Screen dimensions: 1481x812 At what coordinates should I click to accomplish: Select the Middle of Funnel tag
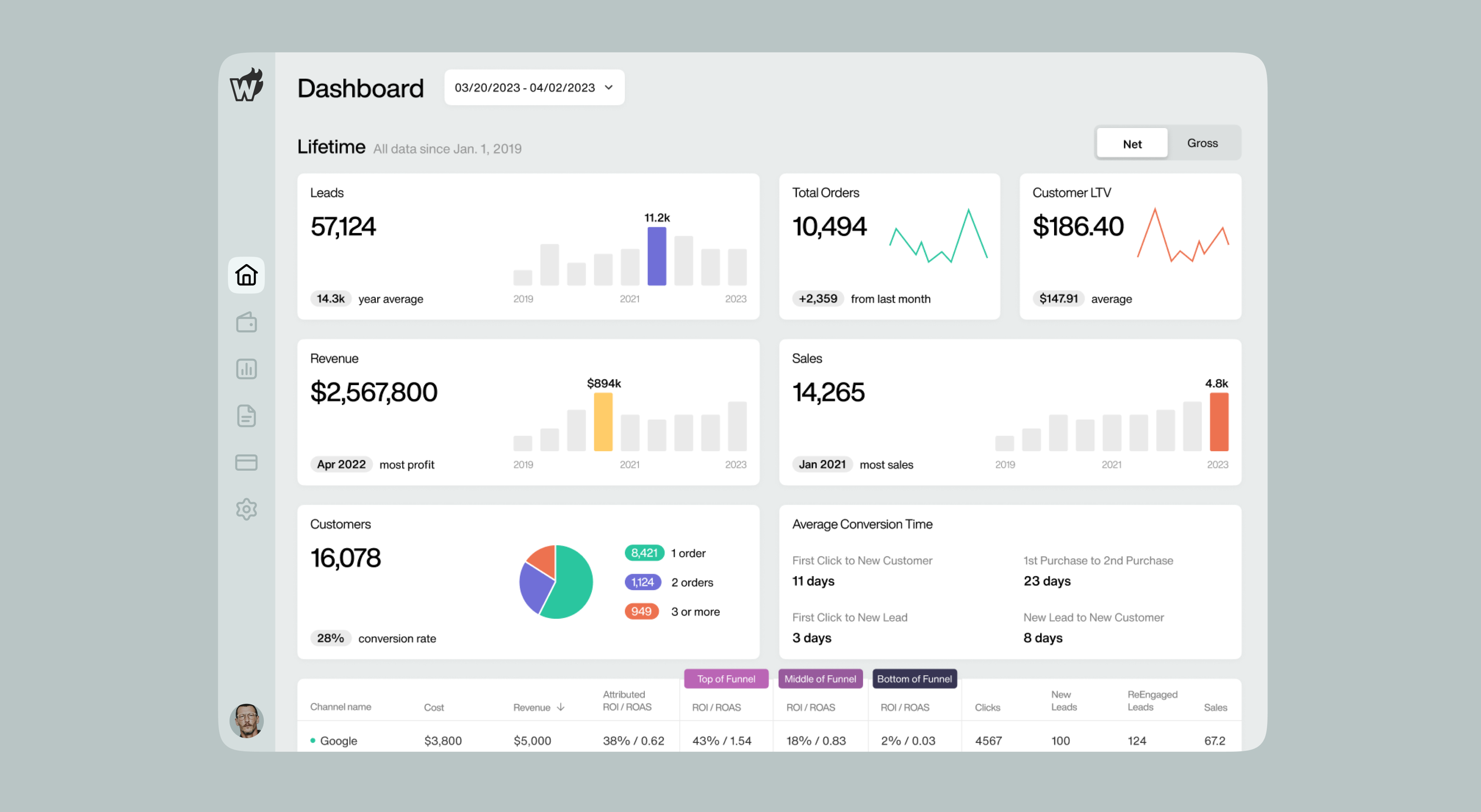coord(820,679)
